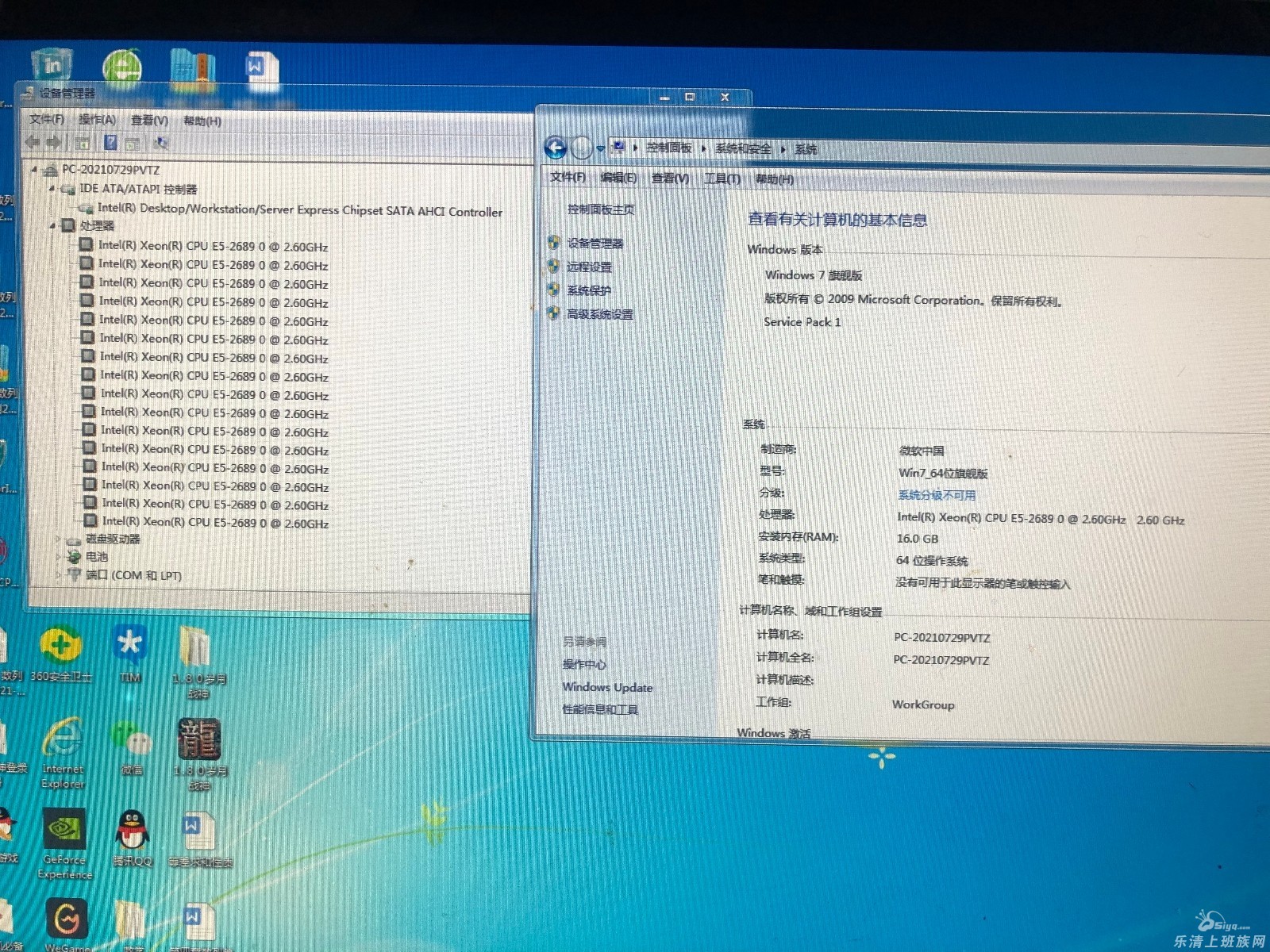This screenshot has width=1270, height=952.
Task: Open the 远程设置 remote settings link
Action: click(589, 267)
